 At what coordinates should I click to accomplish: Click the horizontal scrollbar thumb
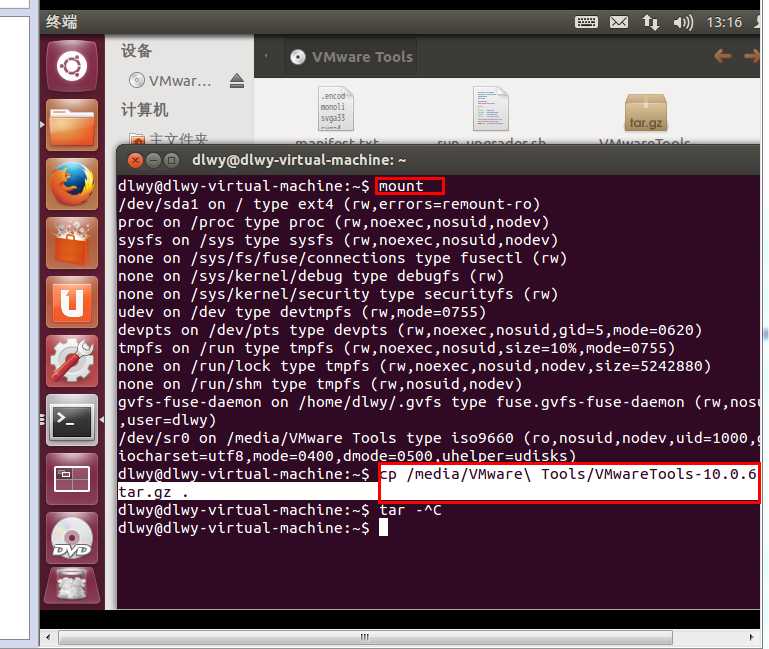click(365, 637)
